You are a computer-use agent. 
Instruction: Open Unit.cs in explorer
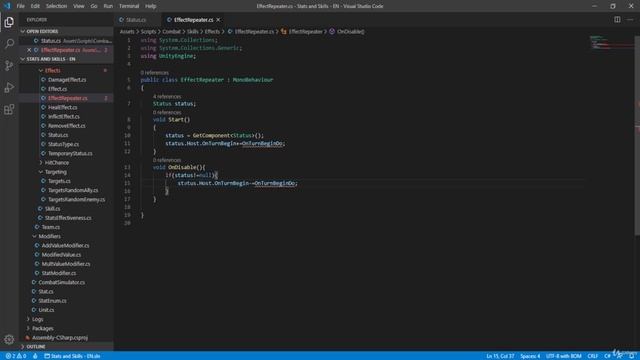tap(46, 310)
